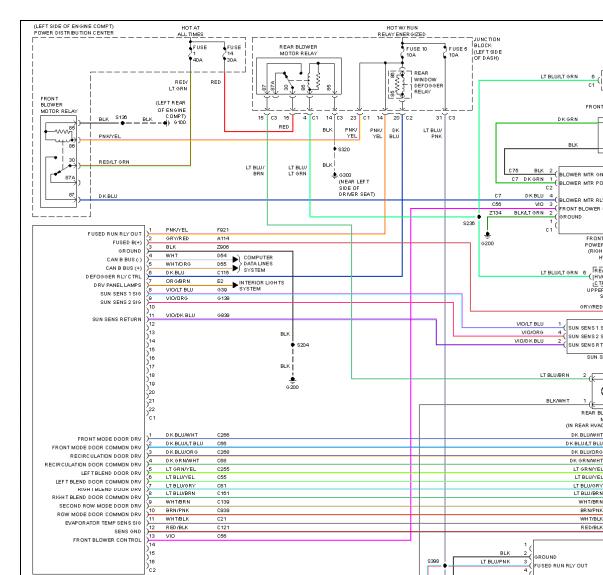603x575 pixels.
Task: Select the FUSE 14 30A label
Action: click(x=234, y=53)
